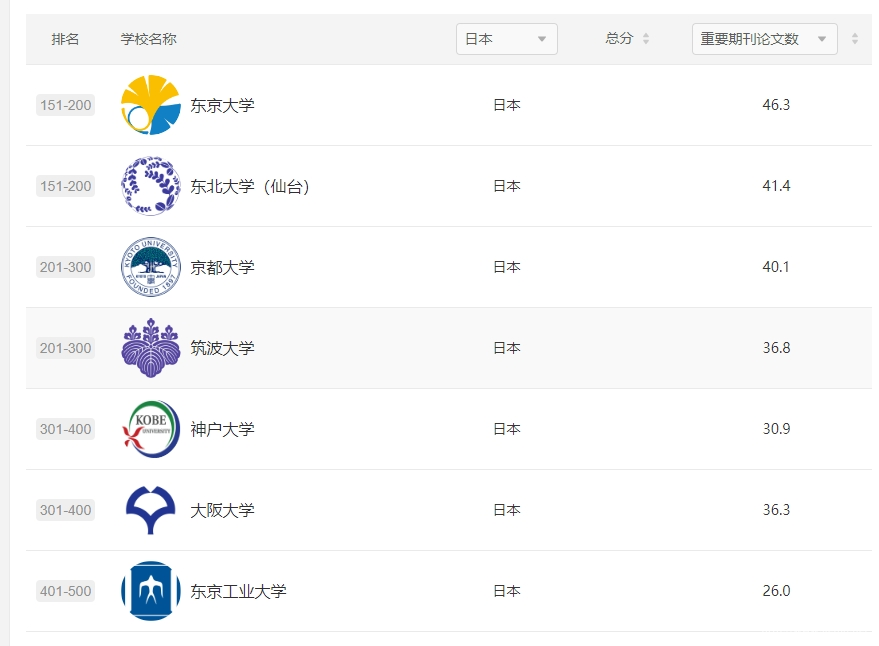Click 日本 country cell in 东京大学 row
Viewport: 879px width, 646px height.
click(x=507, y=105)
